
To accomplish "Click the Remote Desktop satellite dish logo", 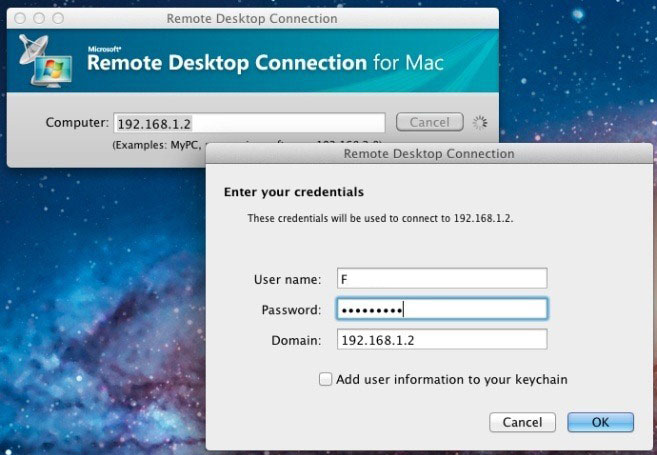I will pyautogui.click(x=45, y=61).
